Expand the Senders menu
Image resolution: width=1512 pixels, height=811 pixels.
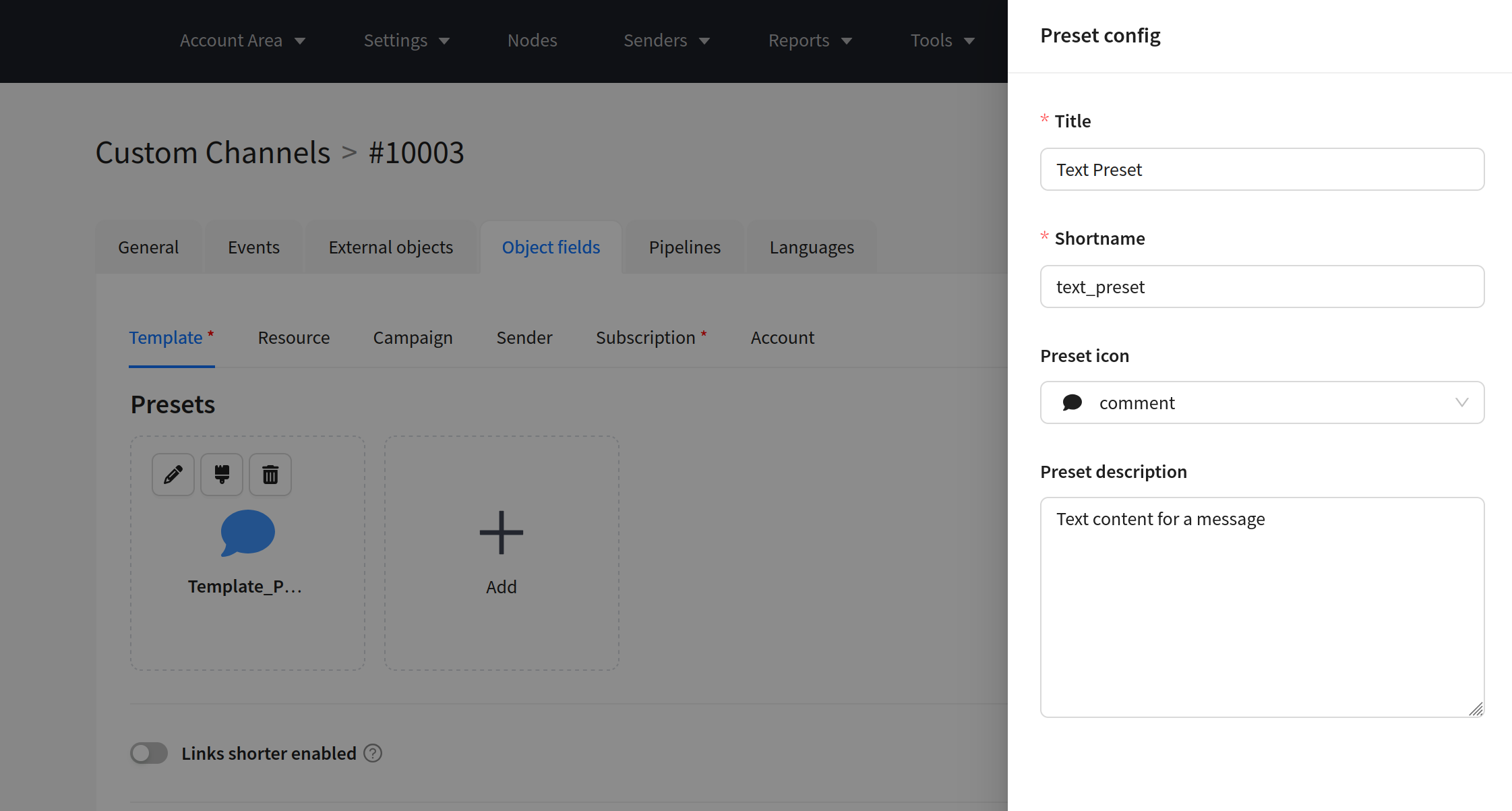point(667,40)
